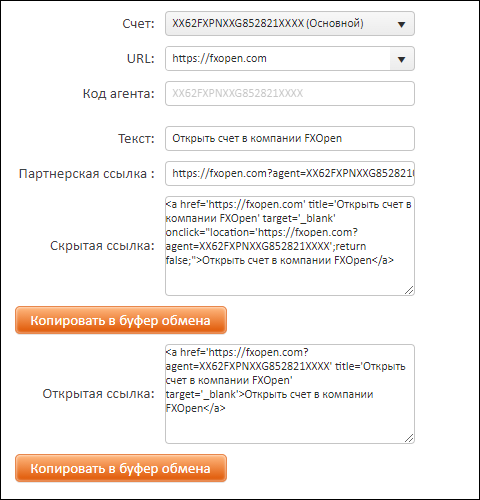The width and height of the screenshot is (480, 500).
Task: Click the Код агента label
Action: (x=119, y=94)
